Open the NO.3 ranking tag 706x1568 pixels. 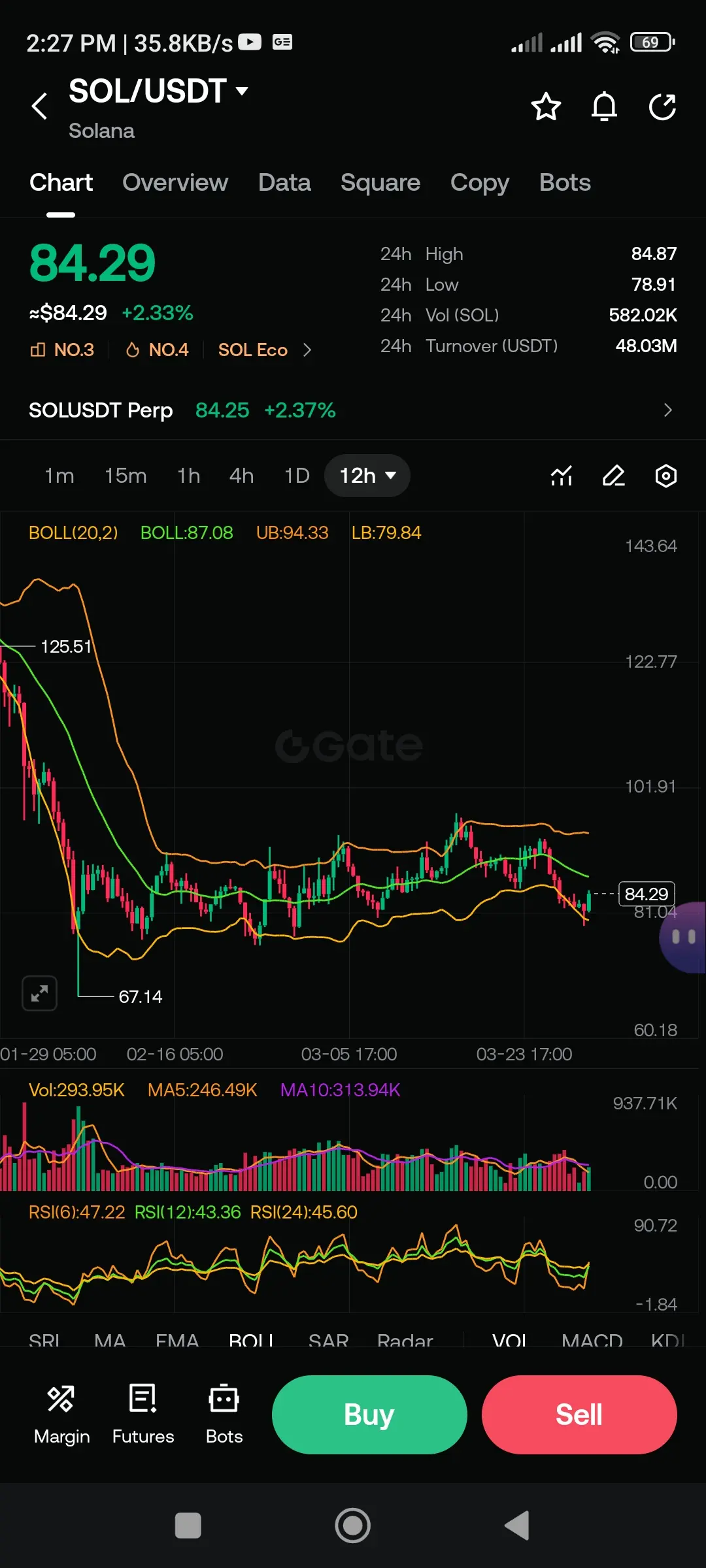coord(62,350)
